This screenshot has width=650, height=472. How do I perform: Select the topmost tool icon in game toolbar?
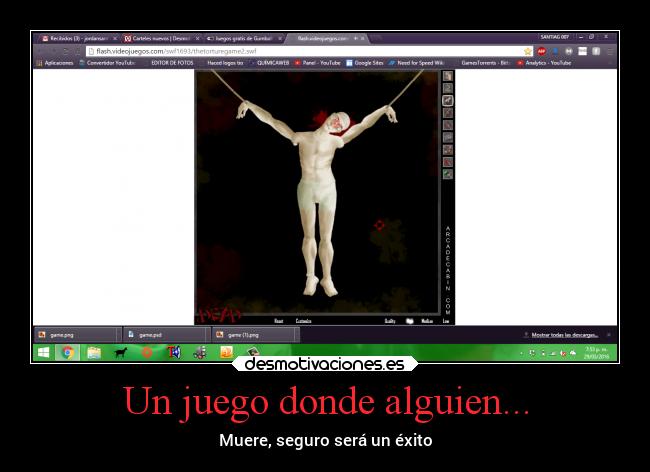point(448,76)
